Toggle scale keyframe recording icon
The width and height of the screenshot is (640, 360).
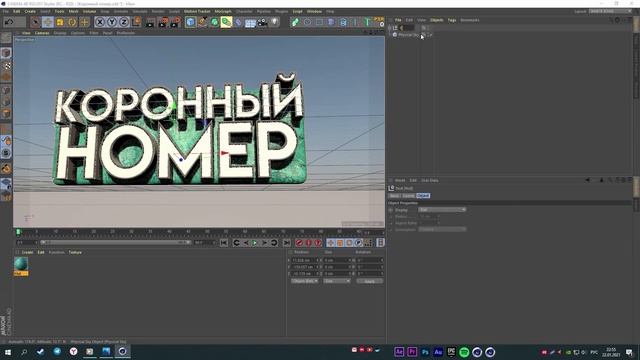pyautogui.click(x=340, y=243)
